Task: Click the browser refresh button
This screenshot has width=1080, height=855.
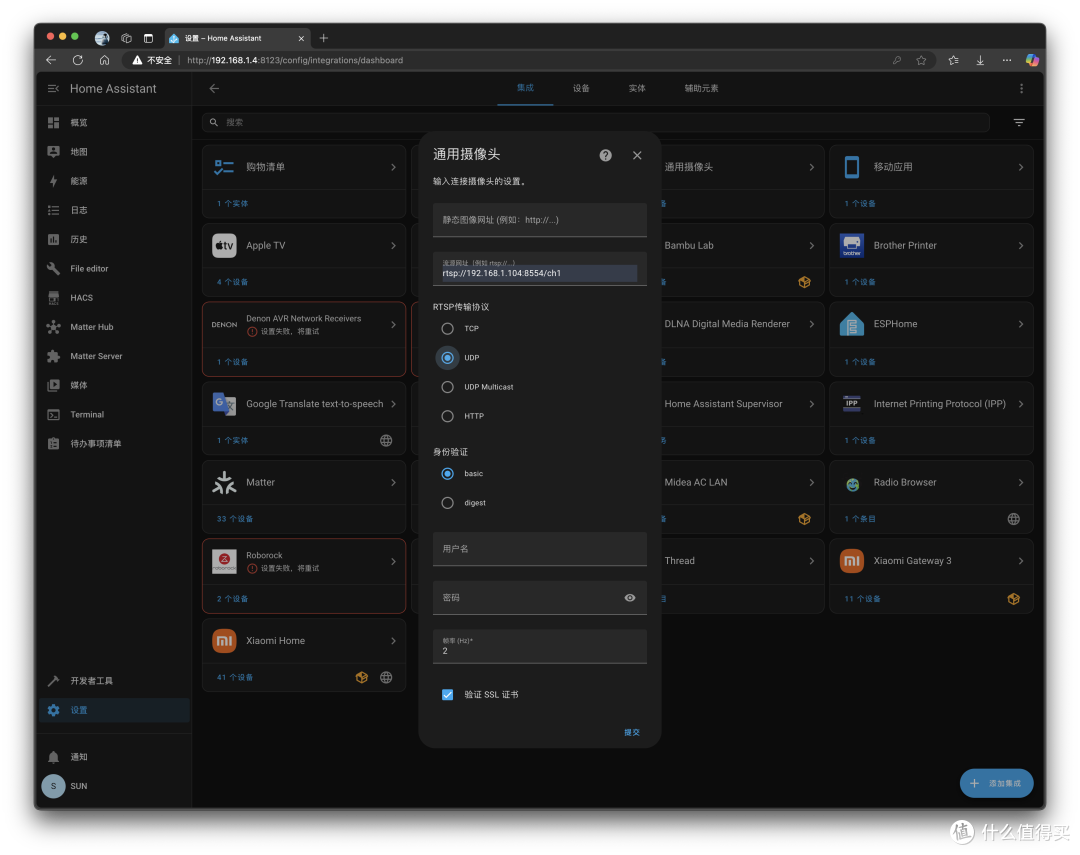Action: 78,60
